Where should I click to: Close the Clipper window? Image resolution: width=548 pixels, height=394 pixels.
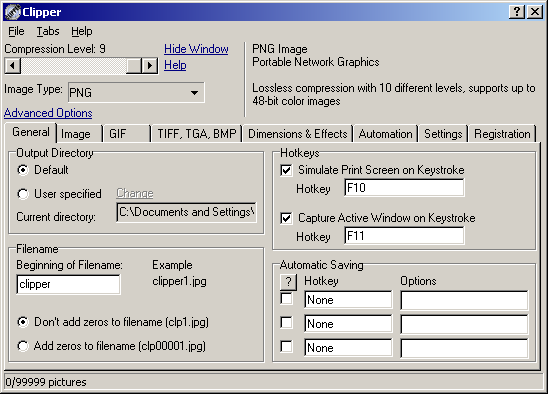point(535,12)
